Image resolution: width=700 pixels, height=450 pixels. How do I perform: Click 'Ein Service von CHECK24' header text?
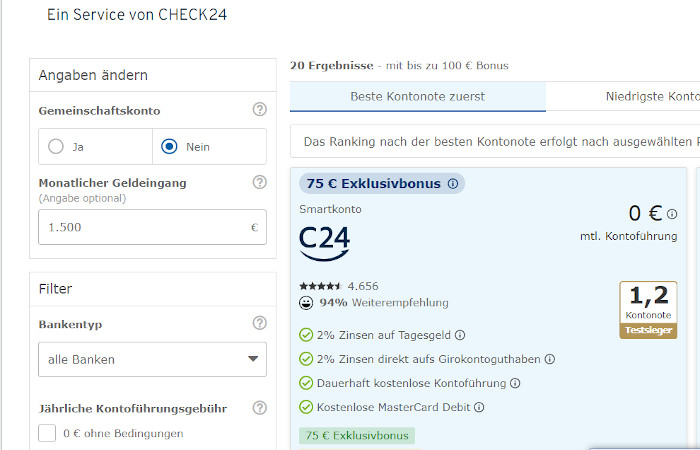137,15
